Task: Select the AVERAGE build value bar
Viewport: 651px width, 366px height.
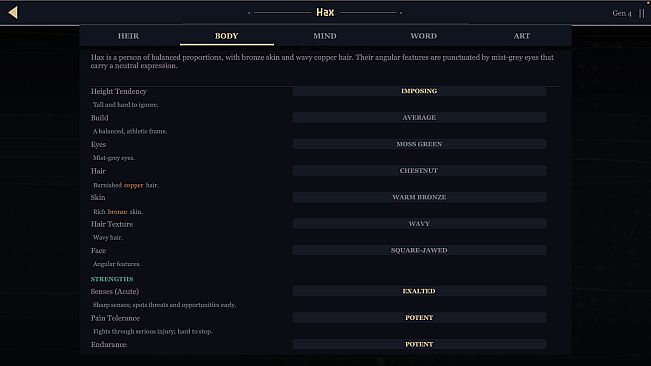Action: pyautogui.click(x=419, y=117)
